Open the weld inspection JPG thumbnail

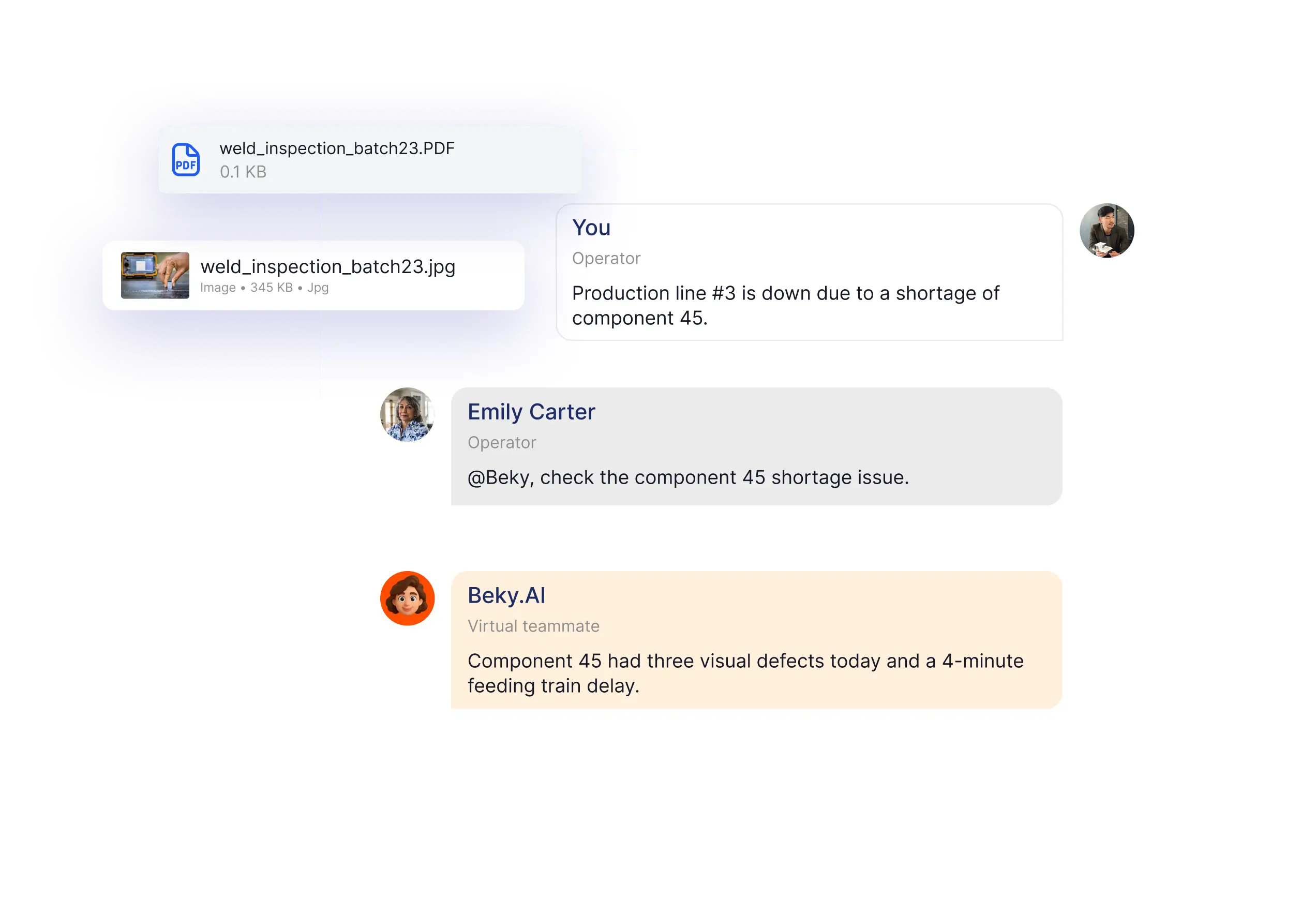[155, 276]
